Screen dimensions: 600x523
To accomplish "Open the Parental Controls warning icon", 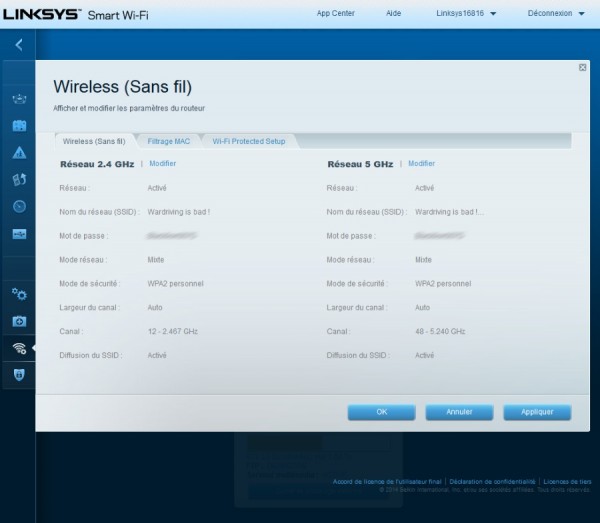I will [18, 153].
